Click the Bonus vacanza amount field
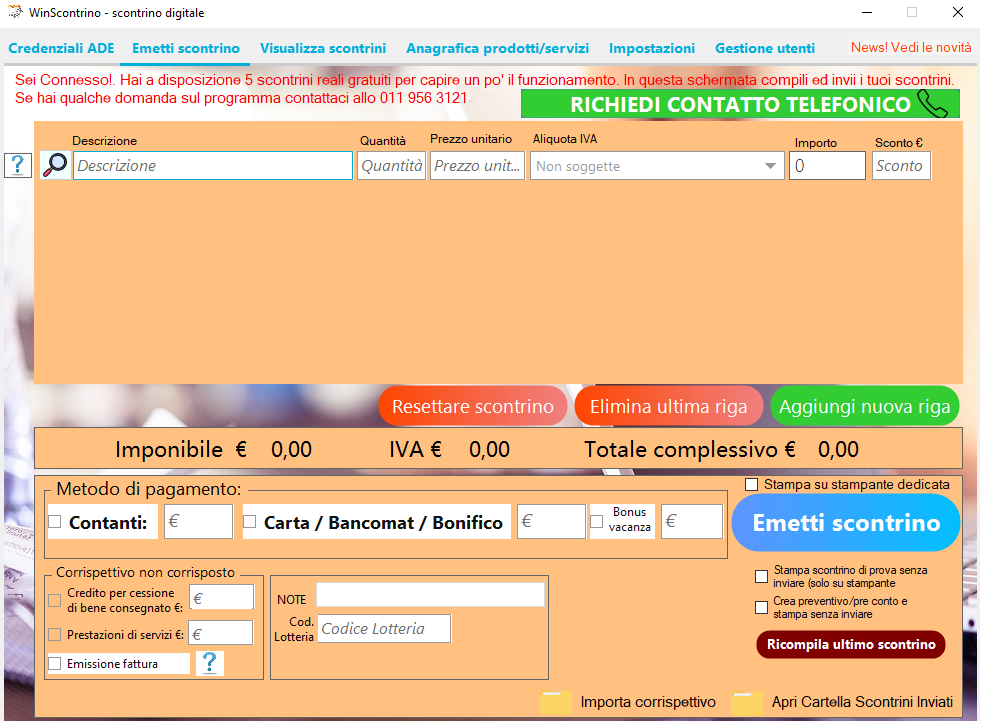The image size is (983, 721). click(x=691, y=521)
